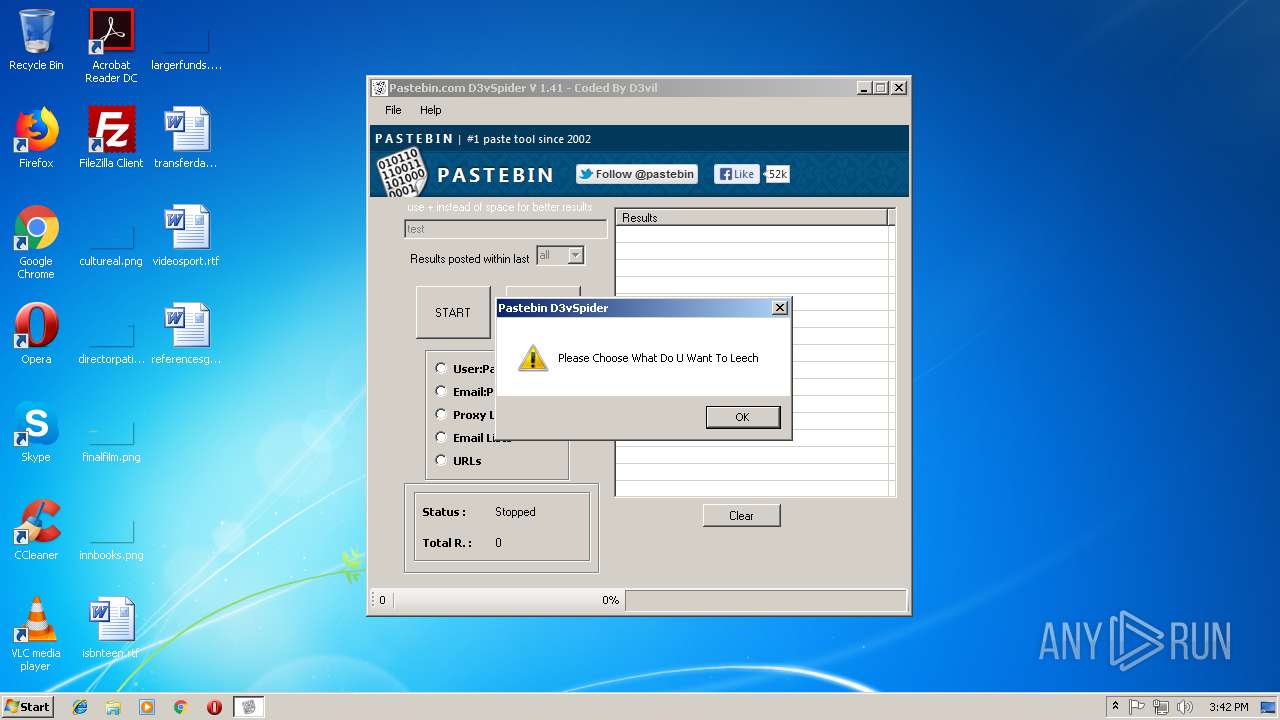This screenshot has width=1280, height=720.
Task: Switch to the D3vSpider taskbar button
Action: pyautogui.click(x=249, y=707)
